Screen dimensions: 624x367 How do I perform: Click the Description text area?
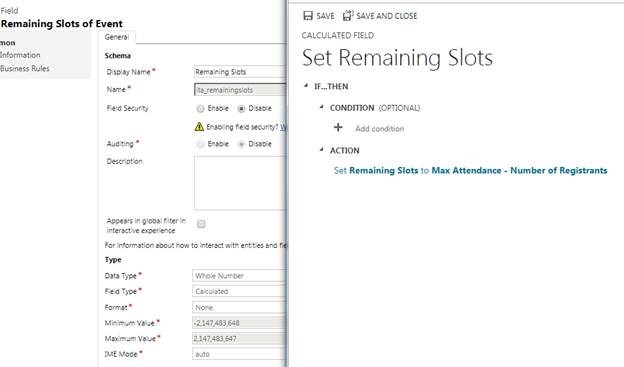tap(240, 183)
